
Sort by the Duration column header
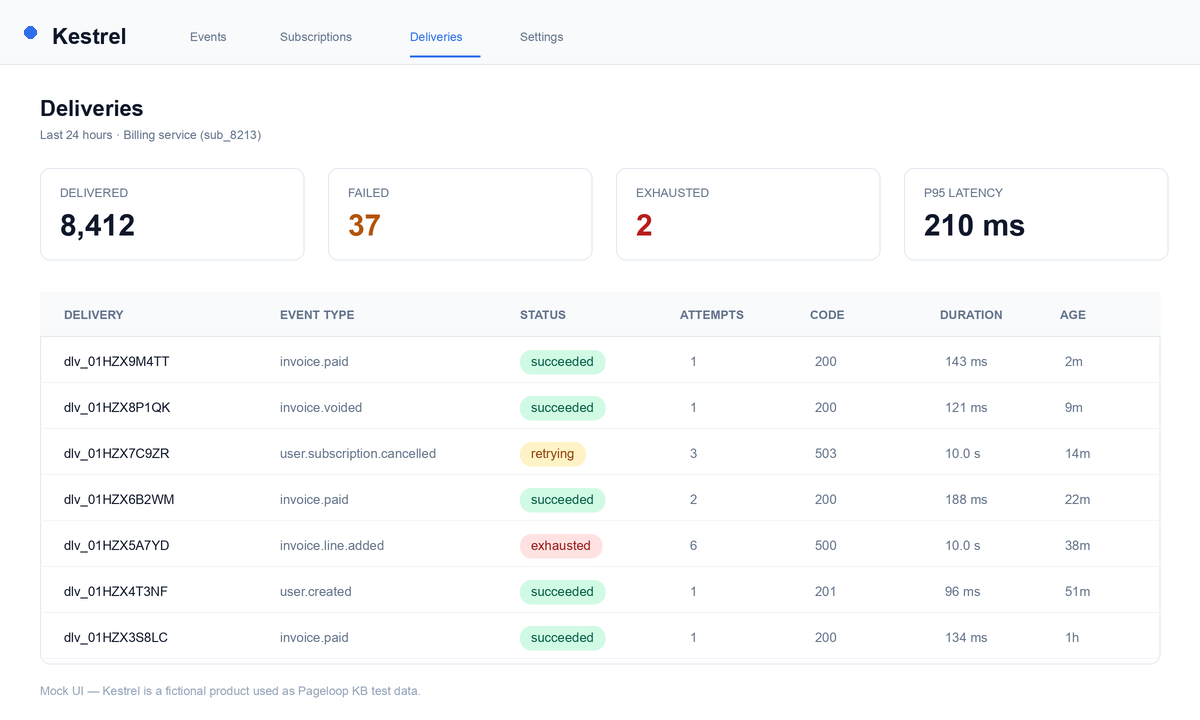[971, 314]
